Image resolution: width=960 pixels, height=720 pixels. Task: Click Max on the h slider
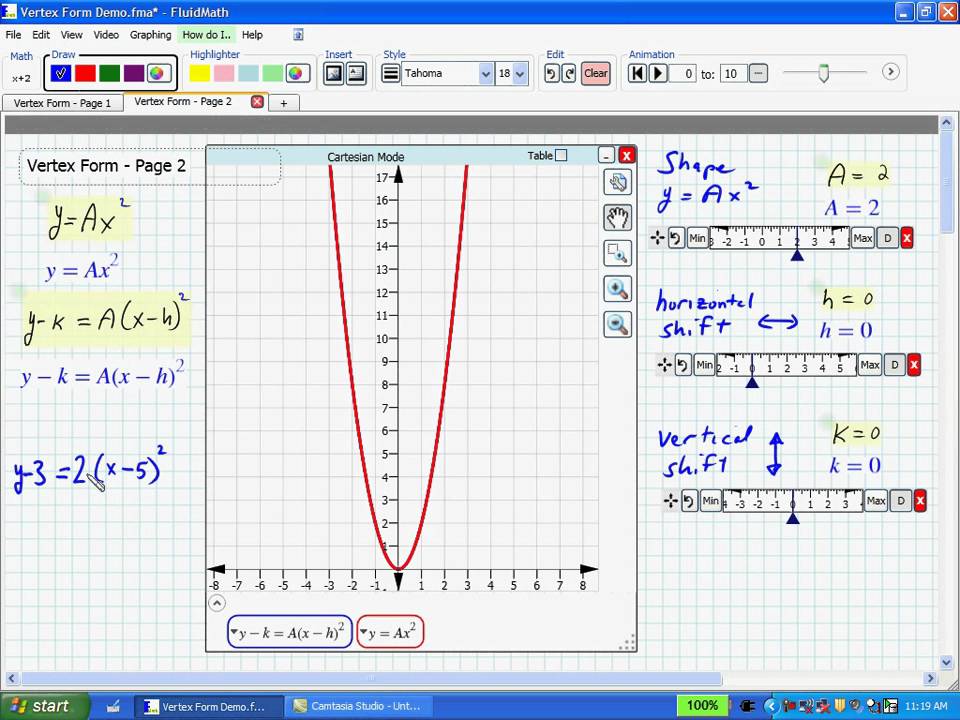click(870, 365)
